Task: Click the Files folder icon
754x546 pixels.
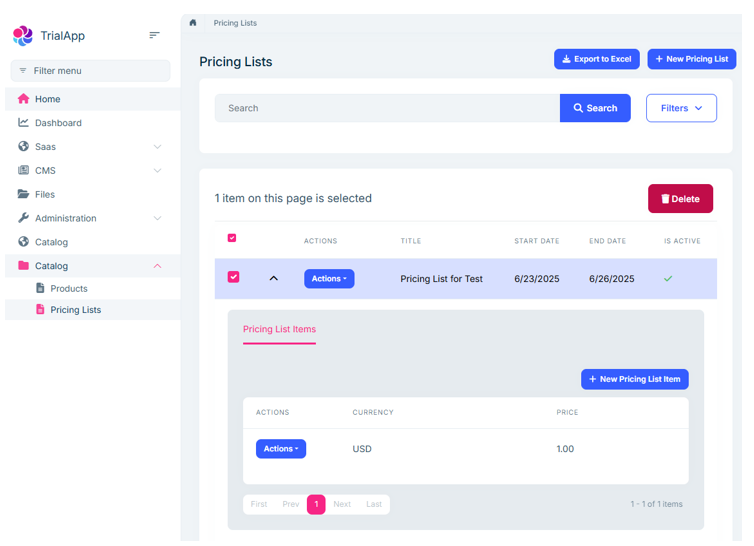Action: [x=23, y=194]
